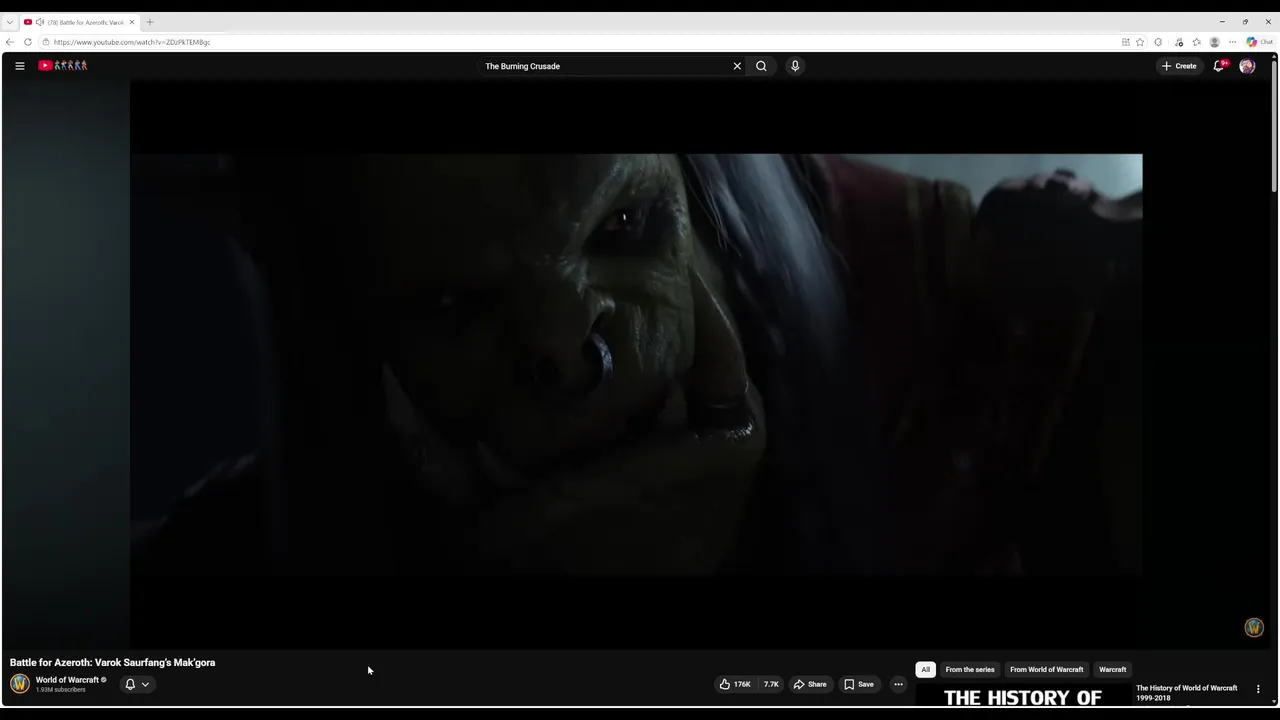
Task: Go to YouTube home via logo
Action: 63,66
